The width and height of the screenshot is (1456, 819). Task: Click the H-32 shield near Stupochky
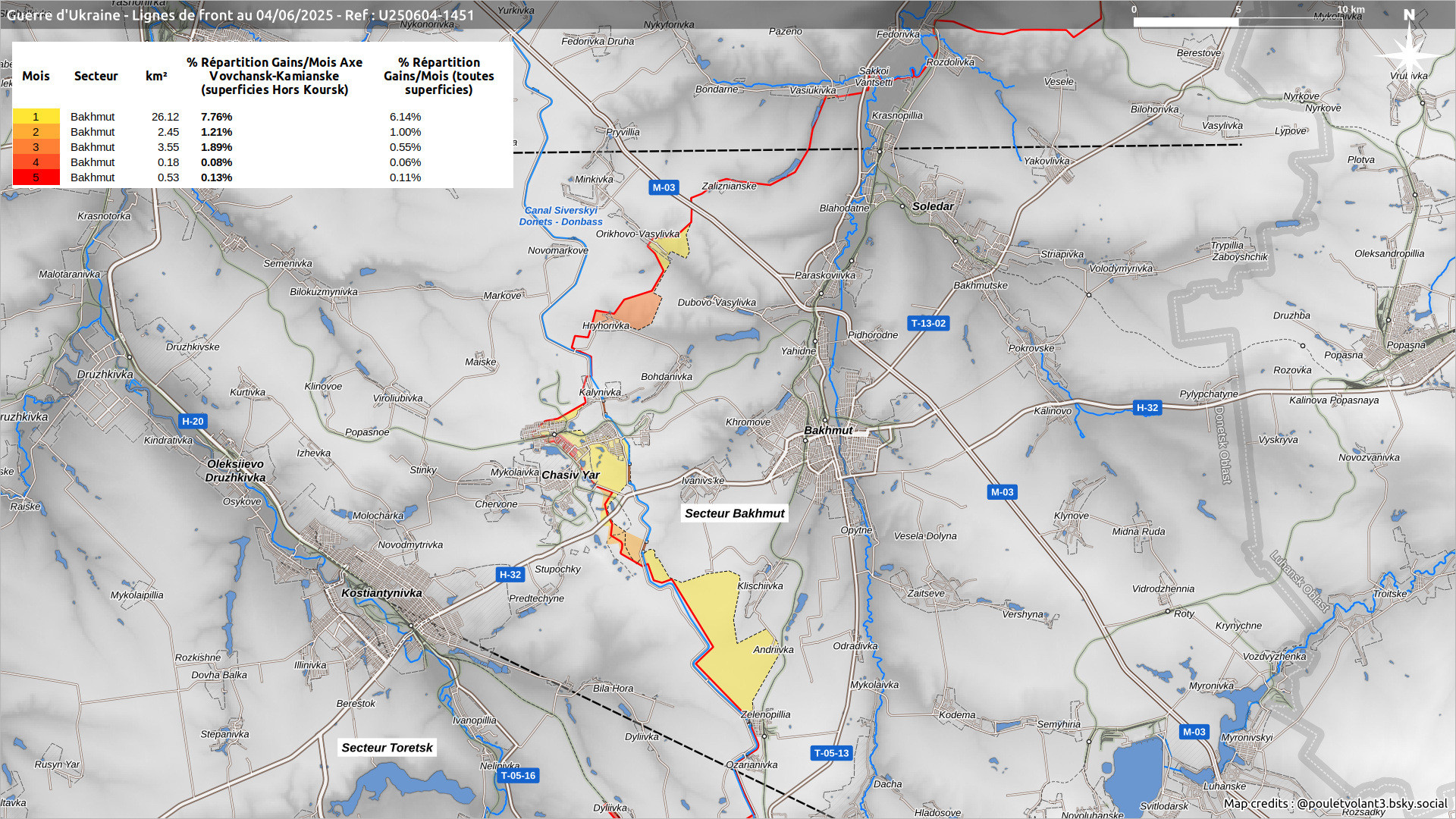[510, 575]
